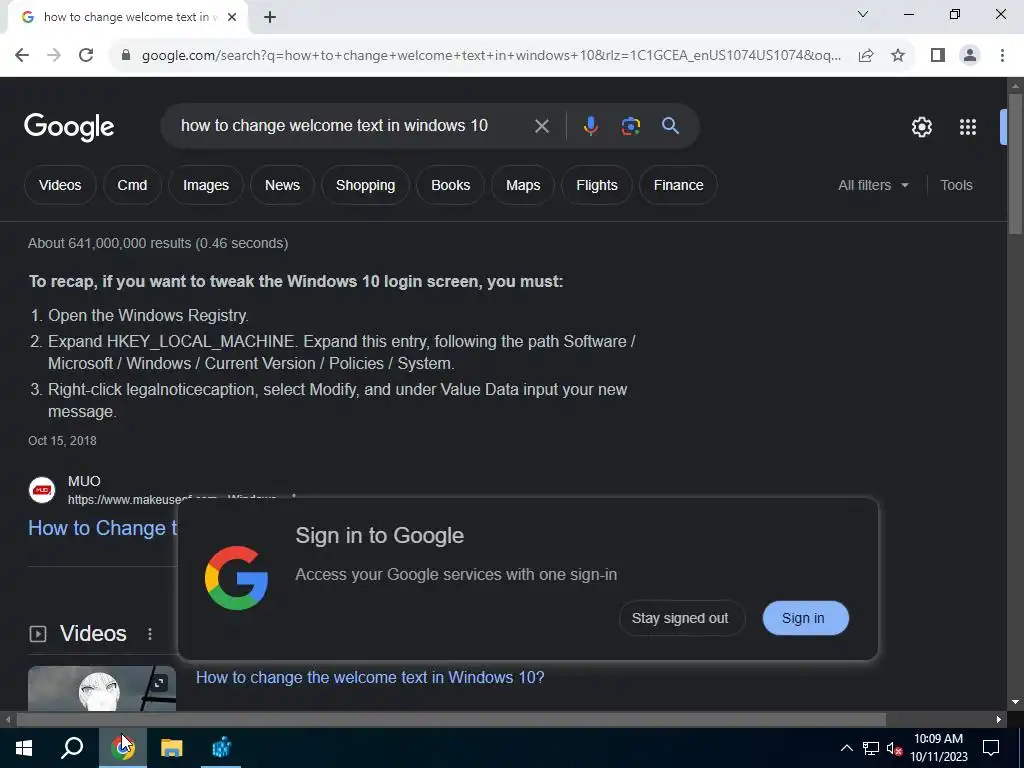Screen dimensions: 1024x768
Task: Click the blue app icon beside File Explorer
Action: click(x=221, y=747)
